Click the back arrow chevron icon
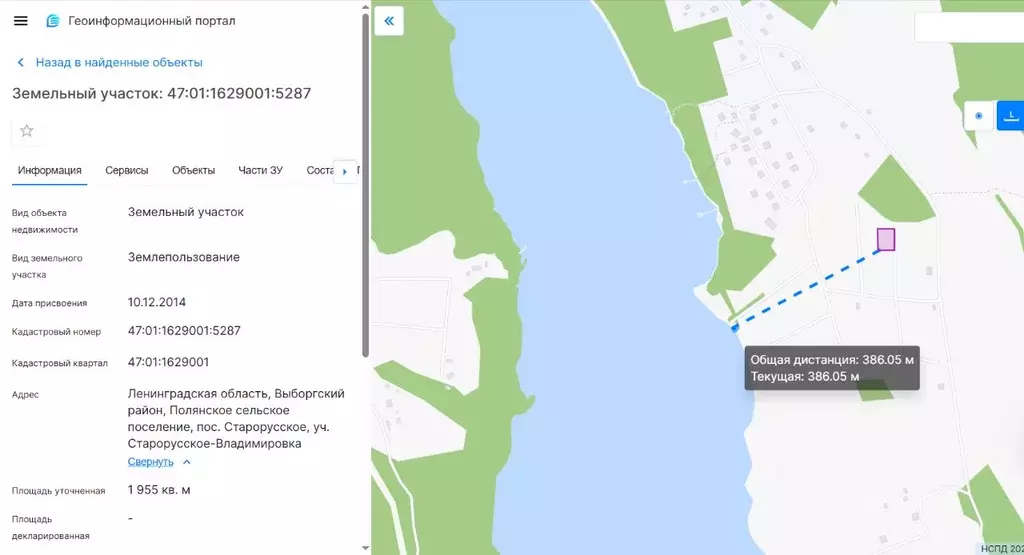The height and width of the screenshot is (555, 1024). pos(20,63)
